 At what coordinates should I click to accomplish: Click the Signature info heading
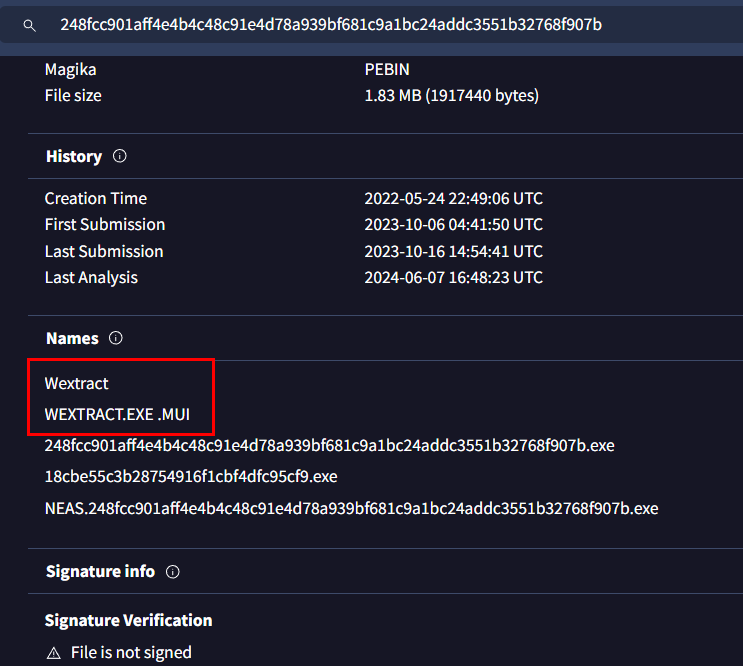click(100, 572)
